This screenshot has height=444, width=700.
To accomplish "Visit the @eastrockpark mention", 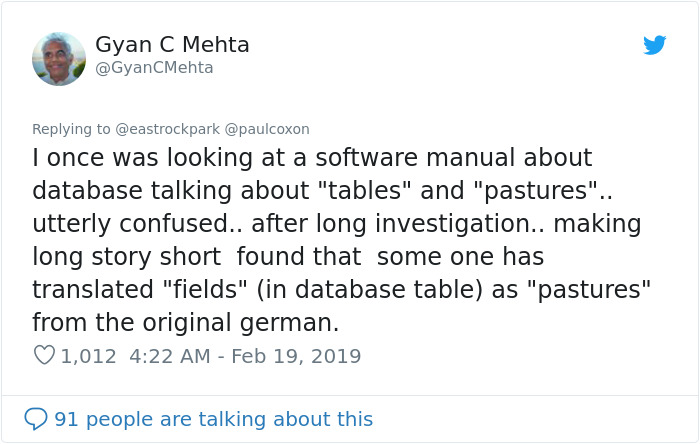I will point(168,129).
